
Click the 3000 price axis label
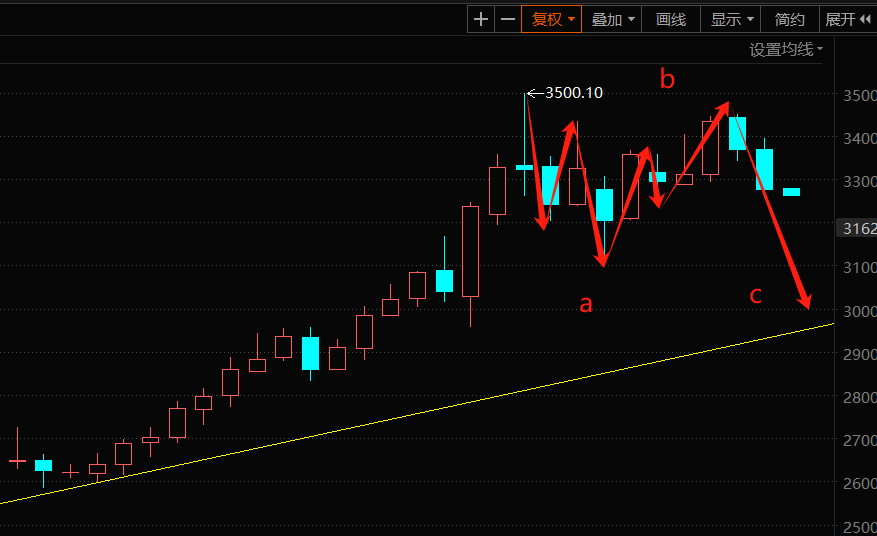click(860, 311)
